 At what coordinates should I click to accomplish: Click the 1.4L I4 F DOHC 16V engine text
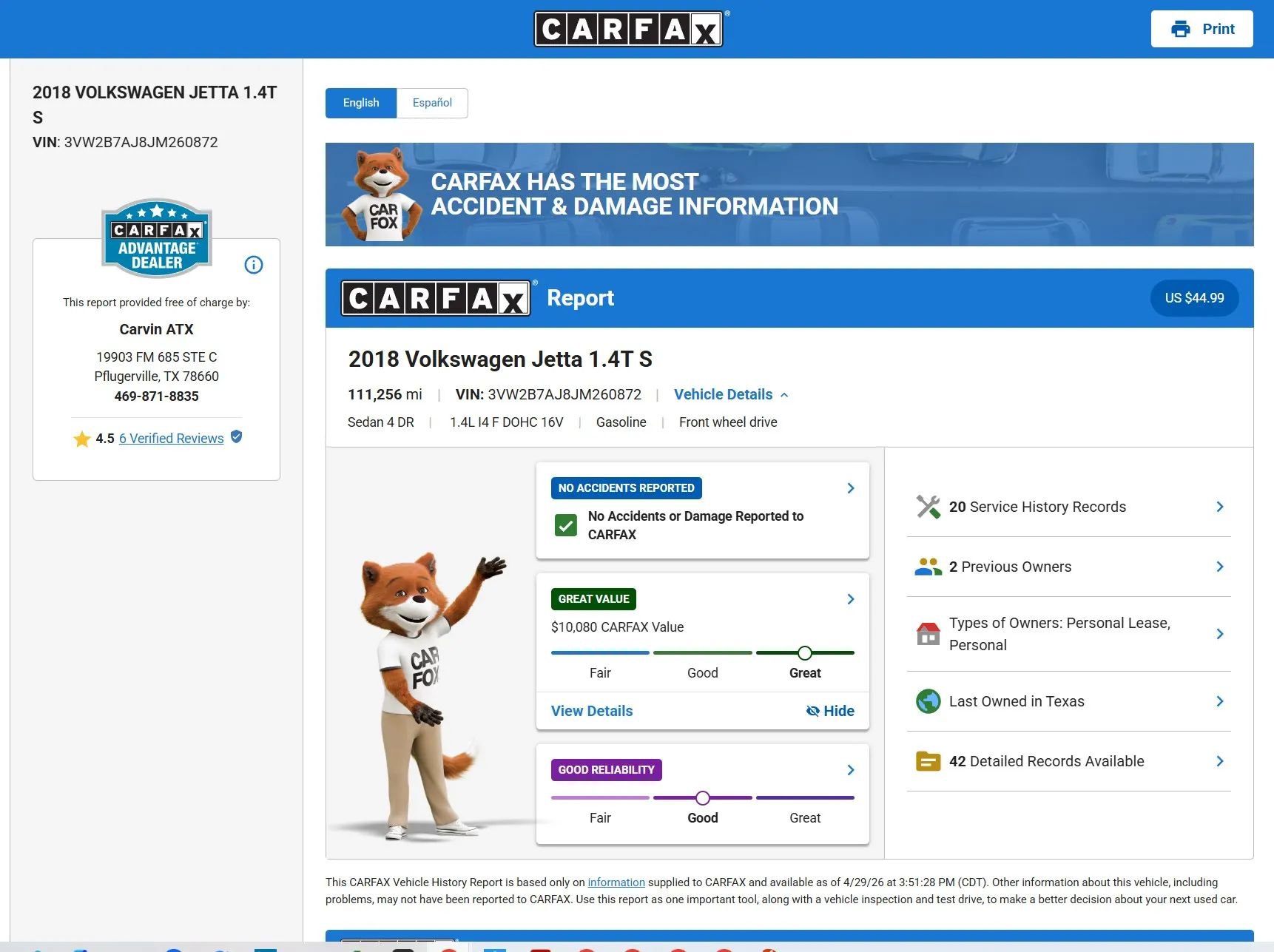(507, 422)
